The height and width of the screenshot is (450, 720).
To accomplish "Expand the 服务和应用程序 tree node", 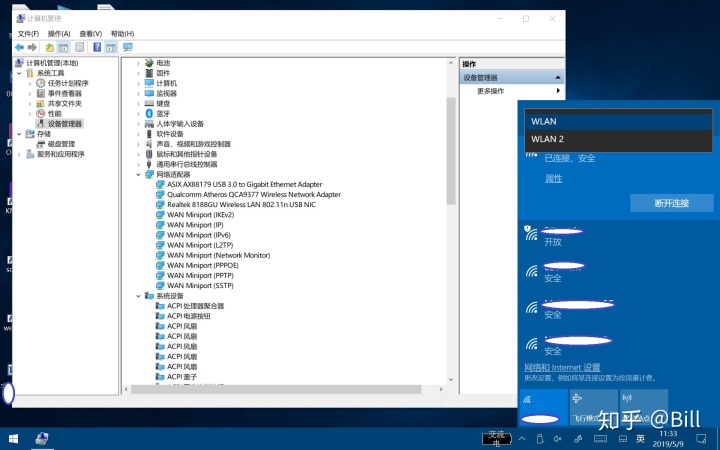I will (19, 154).
